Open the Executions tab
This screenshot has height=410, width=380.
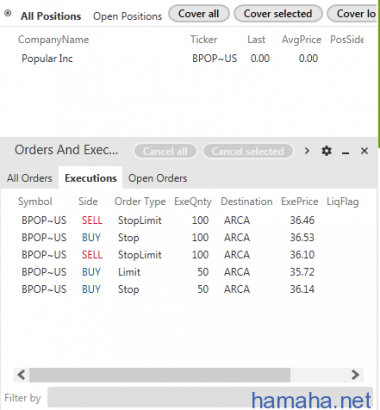tap(91, 178)
